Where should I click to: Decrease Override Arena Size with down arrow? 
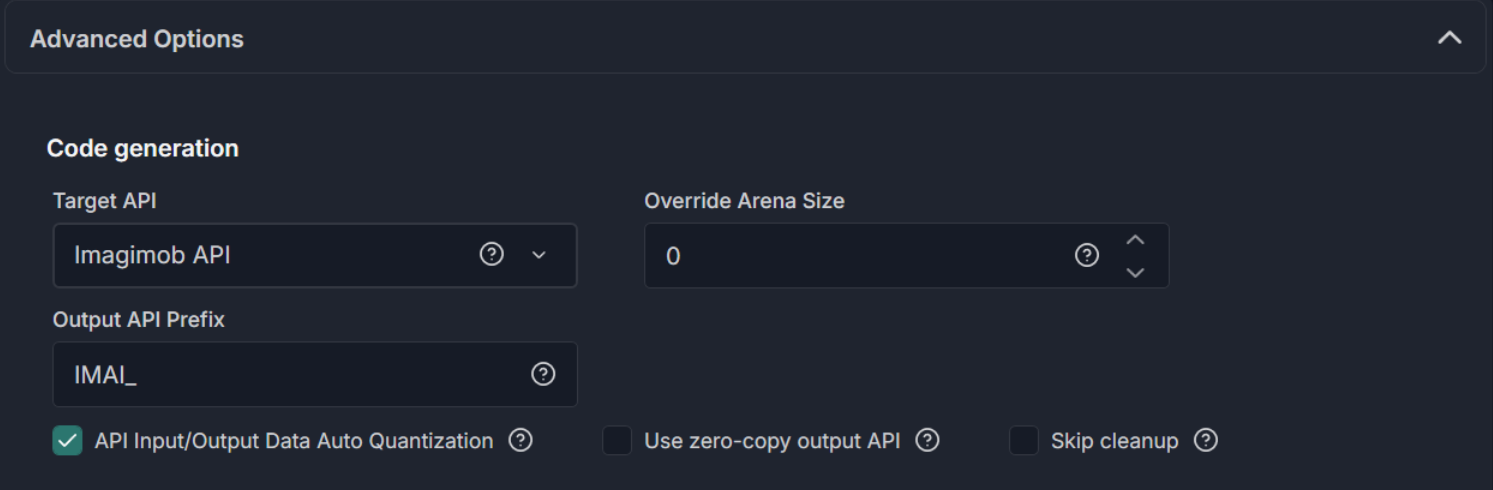click(x=1135, y=272)
